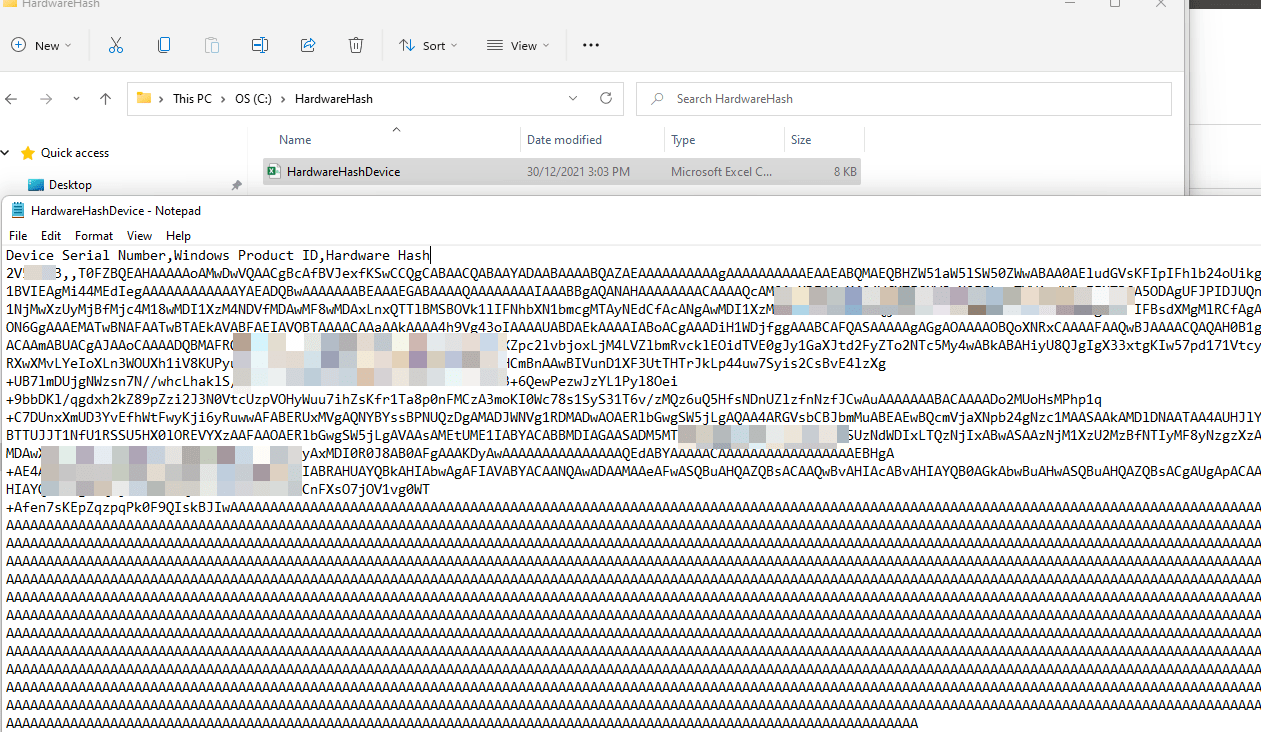Click the Back navigation arrow

(x=12, y=99)
